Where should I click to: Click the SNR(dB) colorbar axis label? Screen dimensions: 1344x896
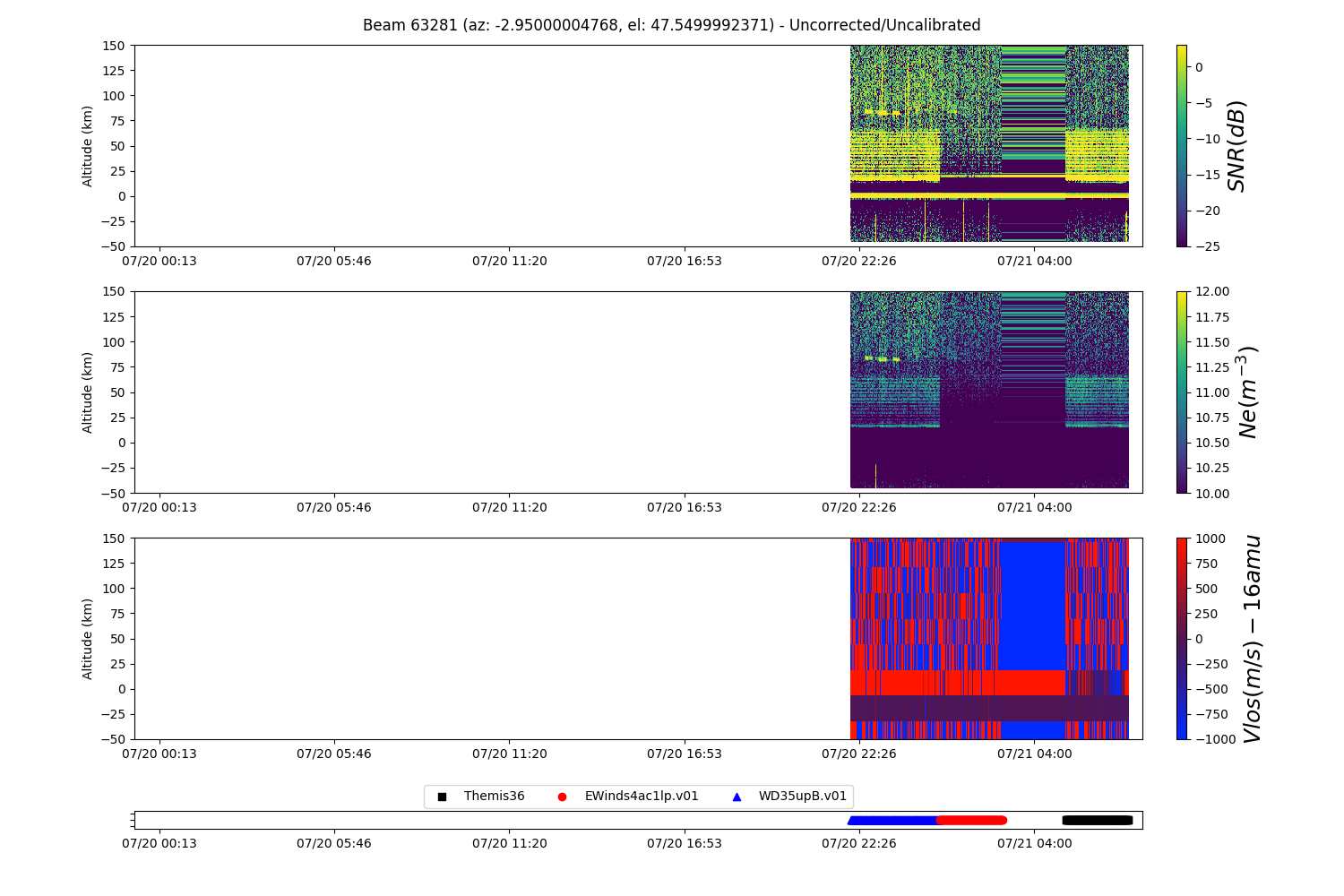1236,145
